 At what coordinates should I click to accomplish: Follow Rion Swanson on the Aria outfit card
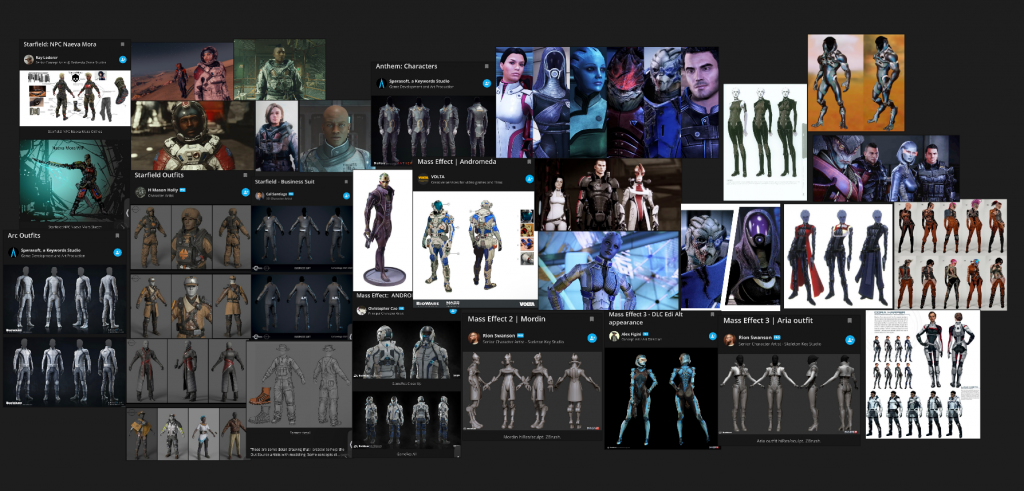pos(850,340)
